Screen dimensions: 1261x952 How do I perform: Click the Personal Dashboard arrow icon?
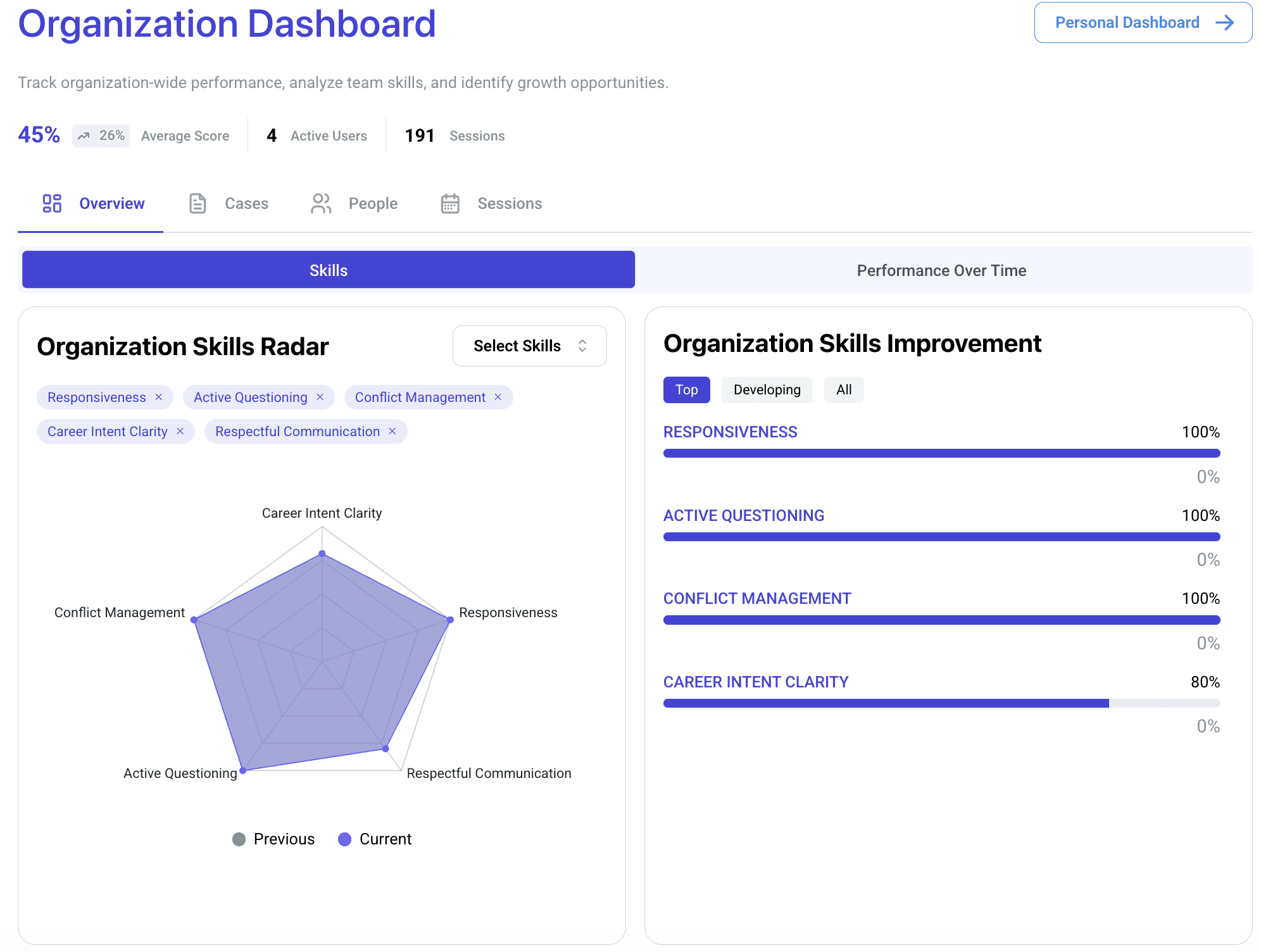tap(1225, 23)
